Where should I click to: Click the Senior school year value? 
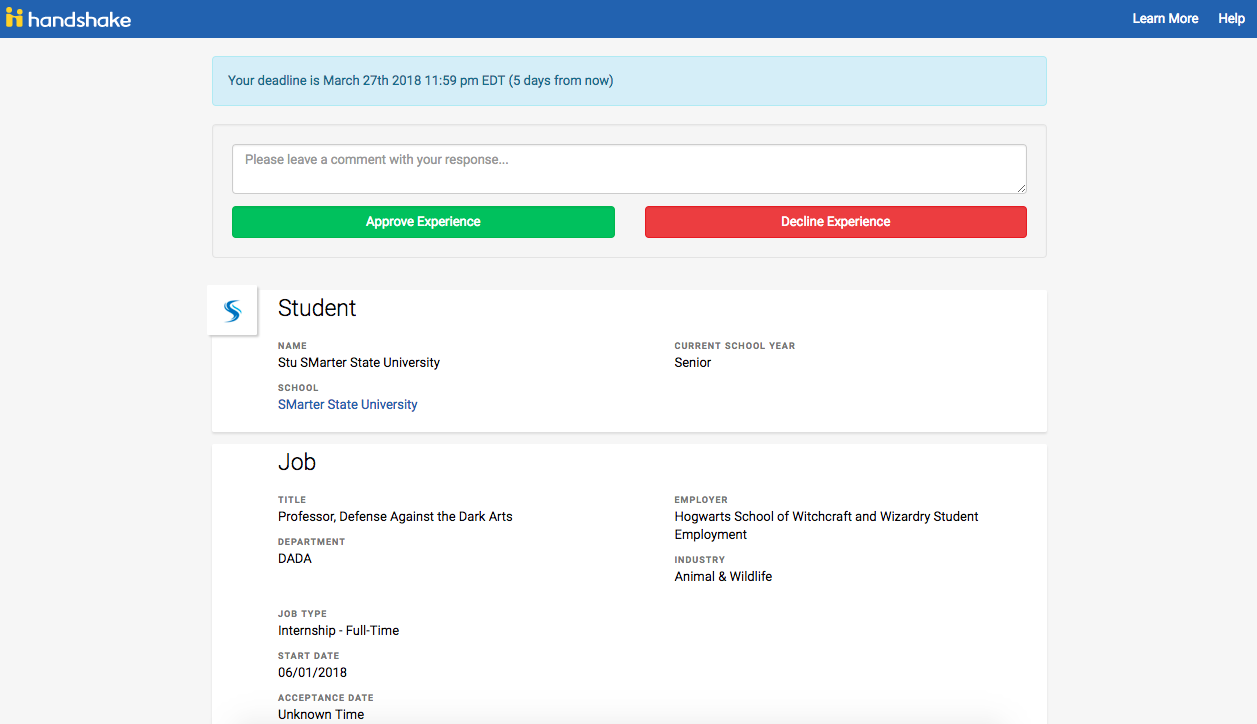(x=693, y=363)
